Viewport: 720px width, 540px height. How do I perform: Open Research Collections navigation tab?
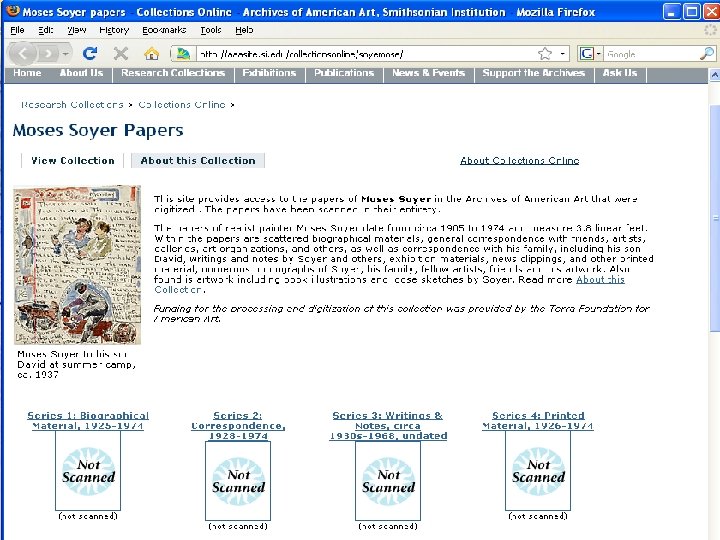(173, 73)
